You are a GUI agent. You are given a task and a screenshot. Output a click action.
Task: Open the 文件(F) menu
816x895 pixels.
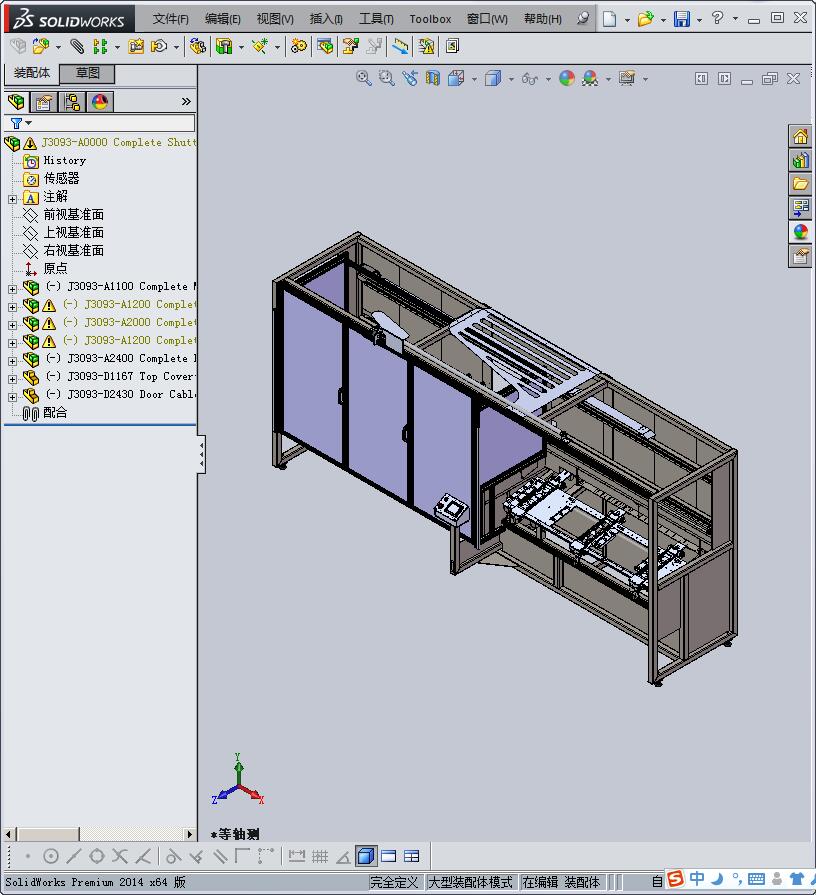170,19
